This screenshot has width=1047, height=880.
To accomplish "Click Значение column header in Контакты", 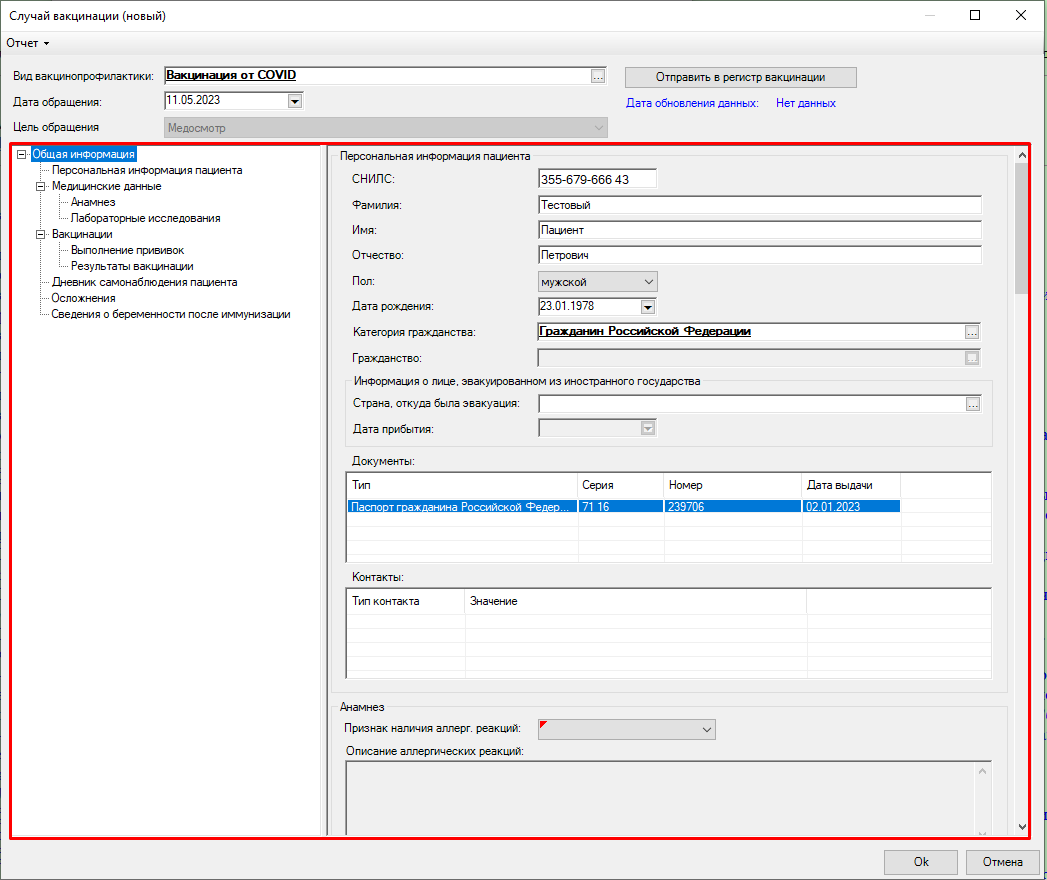I will (x=636, y=602).
